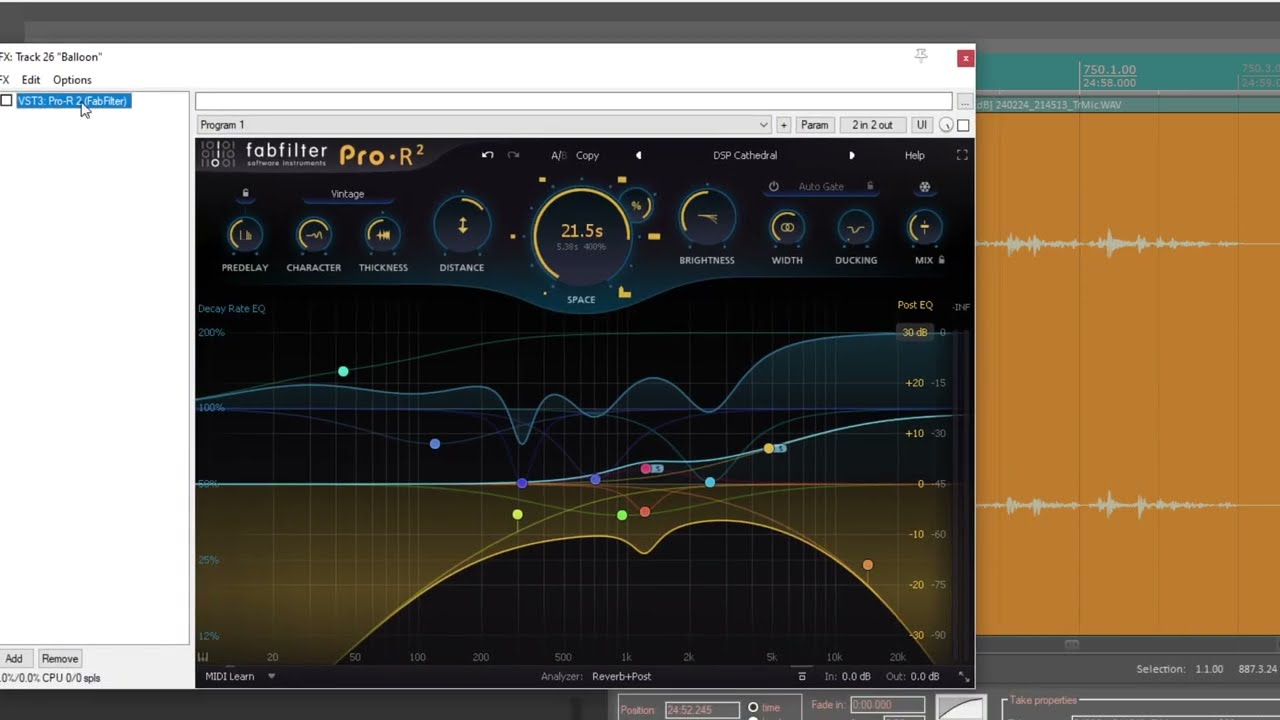Viewport: 1280px width, 720px height.
Task: Click the Space knob showing 21.5s
Action: [582, 234]
